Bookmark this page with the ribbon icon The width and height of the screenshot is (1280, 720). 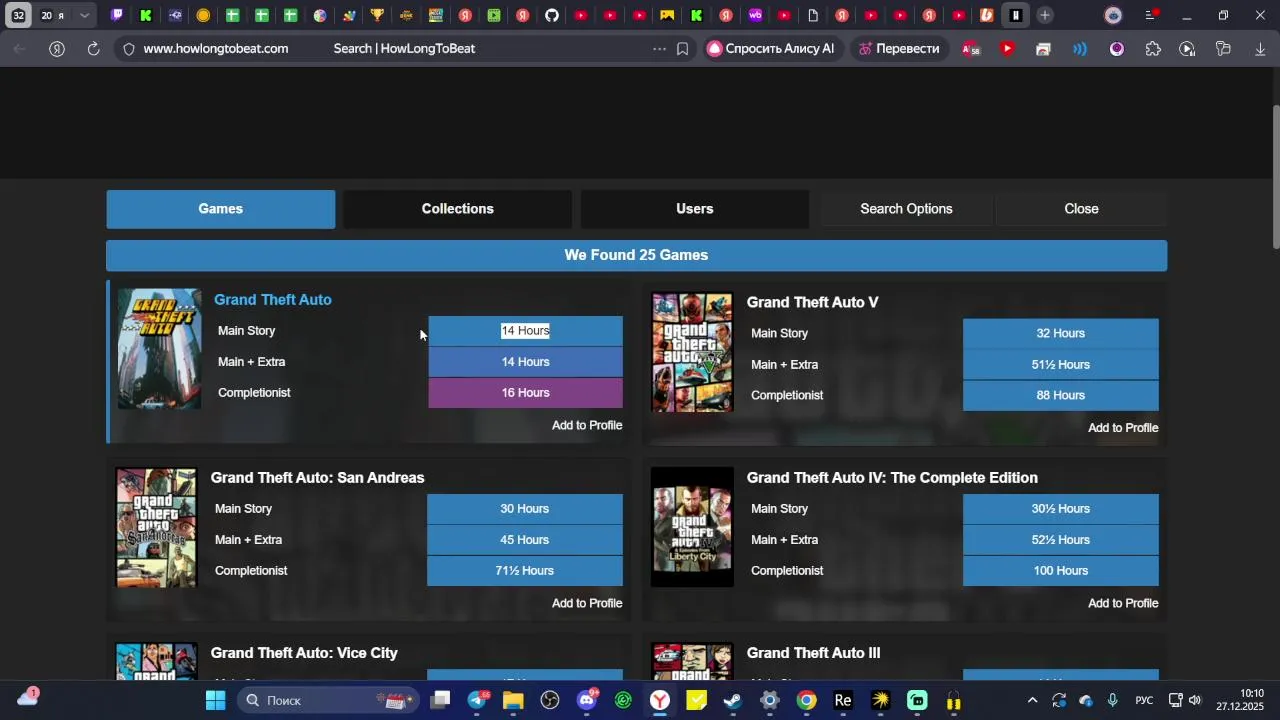(683, 48)
